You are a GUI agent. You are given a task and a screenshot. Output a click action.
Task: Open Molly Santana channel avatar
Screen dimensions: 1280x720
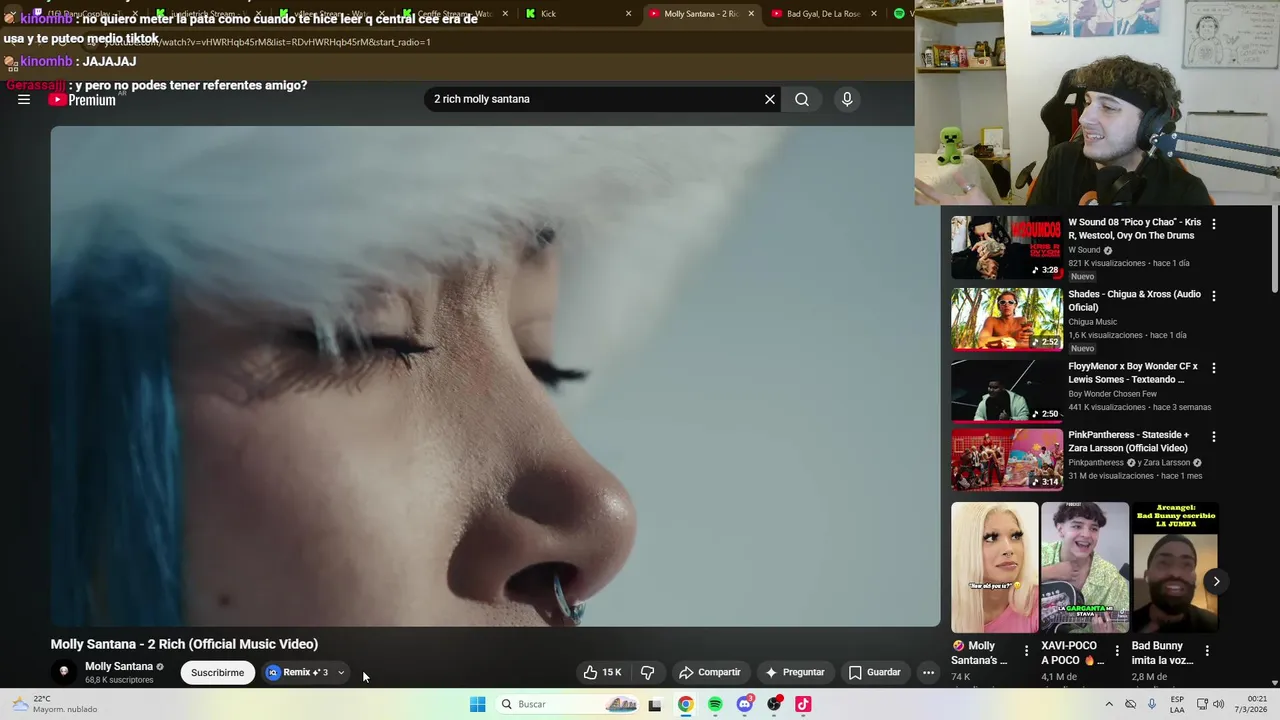point(64,672)
